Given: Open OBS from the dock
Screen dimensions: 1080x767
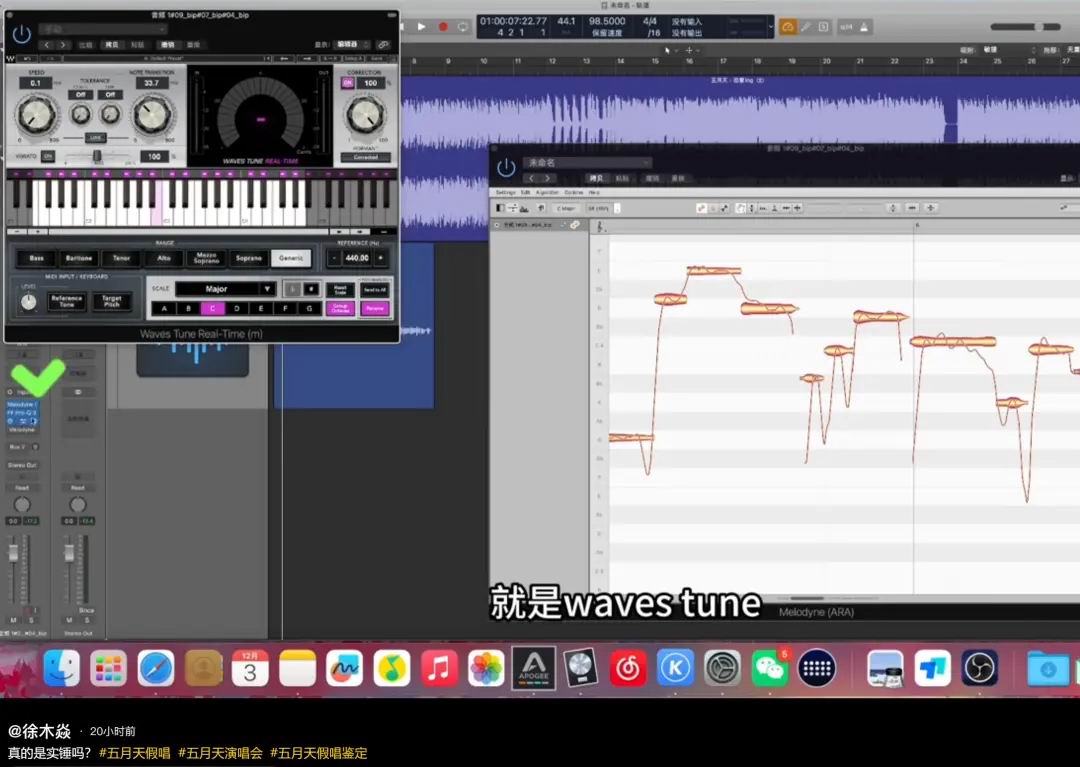Looking at the screenshot, I should 980,668.
